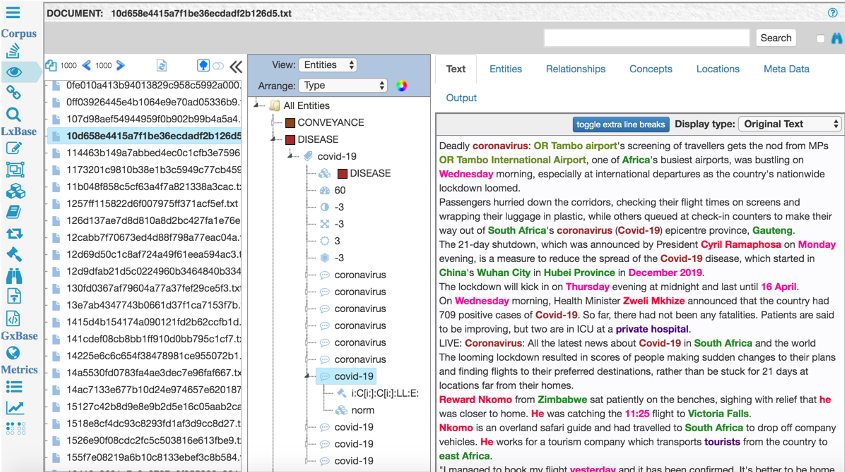Image resolution: width=845 pixels, height=472 pixels.
Task: Click the OR Tambo International Airport entity
Action: 512,160
